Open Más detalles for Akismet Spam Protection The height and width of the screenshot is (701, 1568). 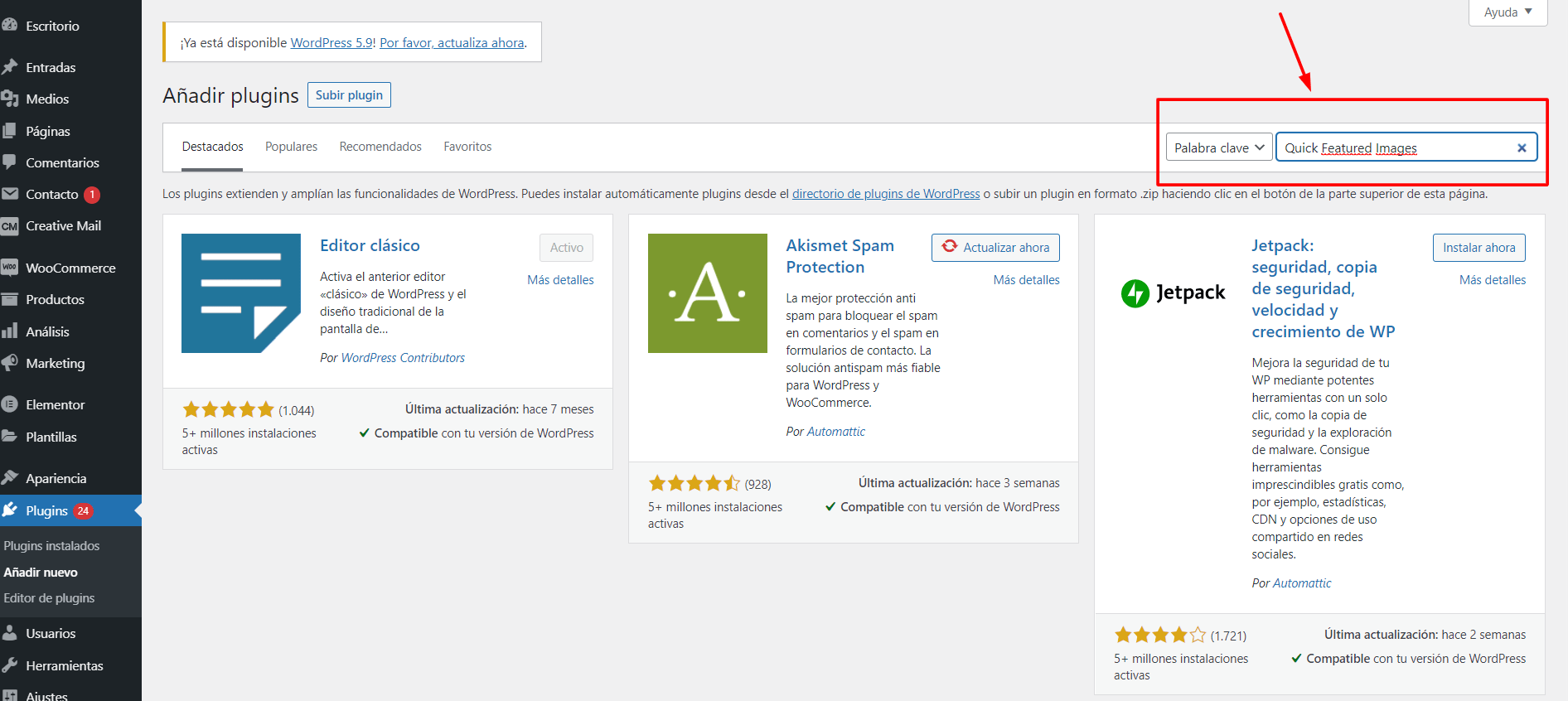[x=1026, y=280]
